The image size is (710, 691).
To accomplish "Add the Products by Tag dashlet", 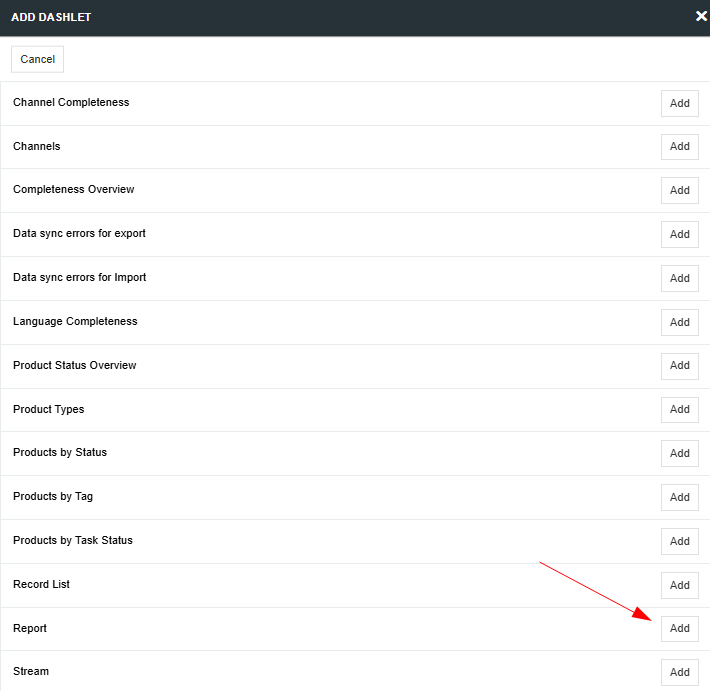I will pos(680,497).
